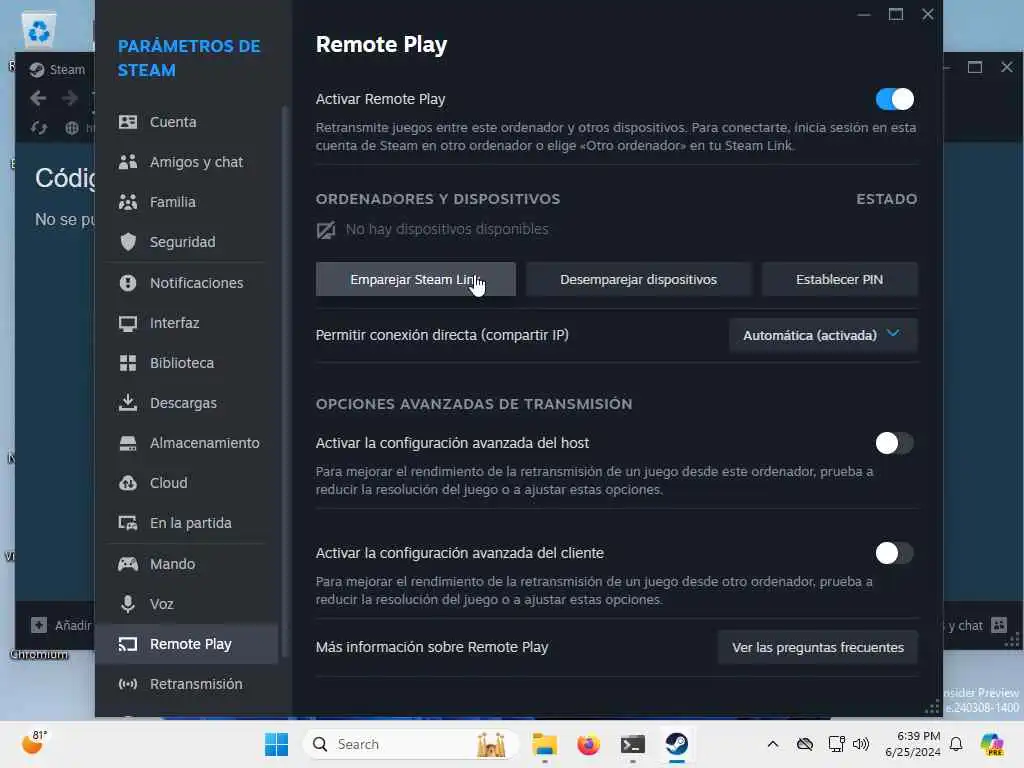Click the Retransmisión broadcast icon
Image resolution: width=1024 pixels, height=768 pixels.
point(128,684)
